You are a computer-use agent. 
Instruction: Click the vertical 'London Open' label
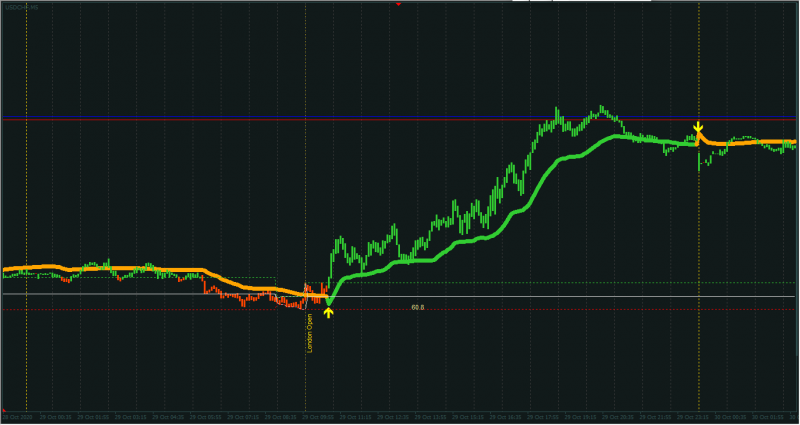coord(309,333)
